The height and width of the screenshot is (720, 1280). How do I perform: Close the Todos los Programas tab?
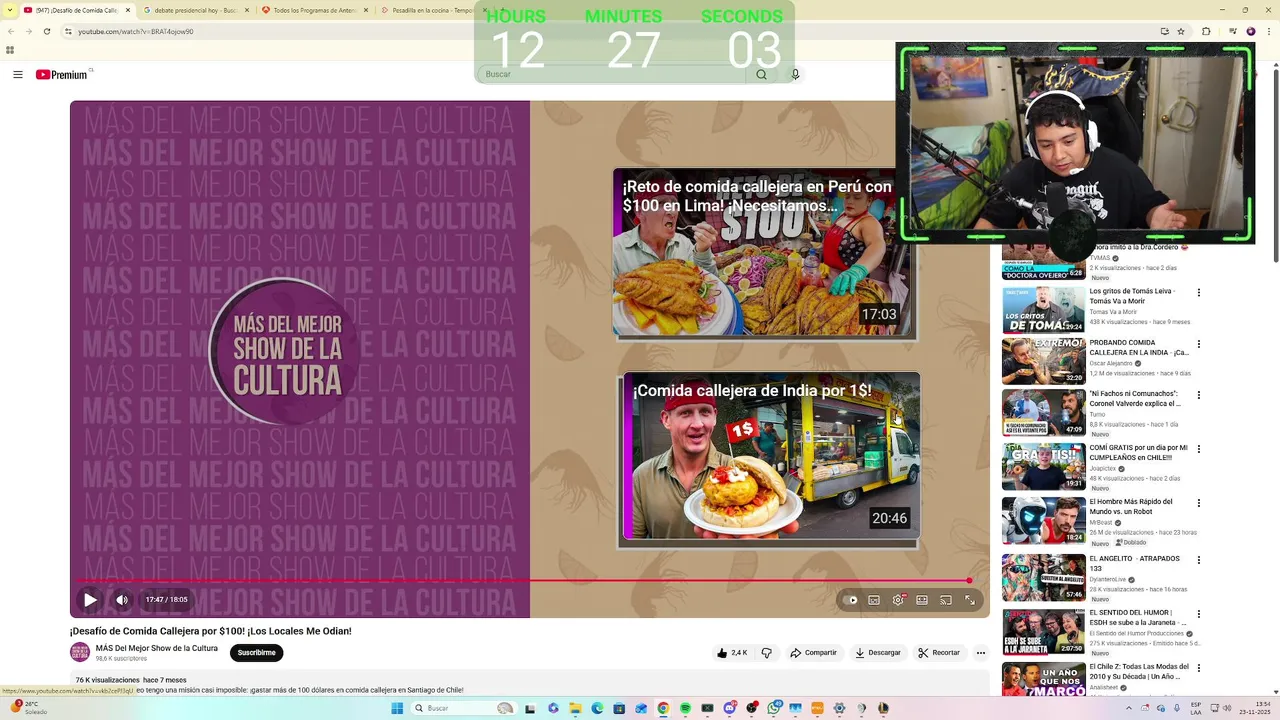coord(364,10)
